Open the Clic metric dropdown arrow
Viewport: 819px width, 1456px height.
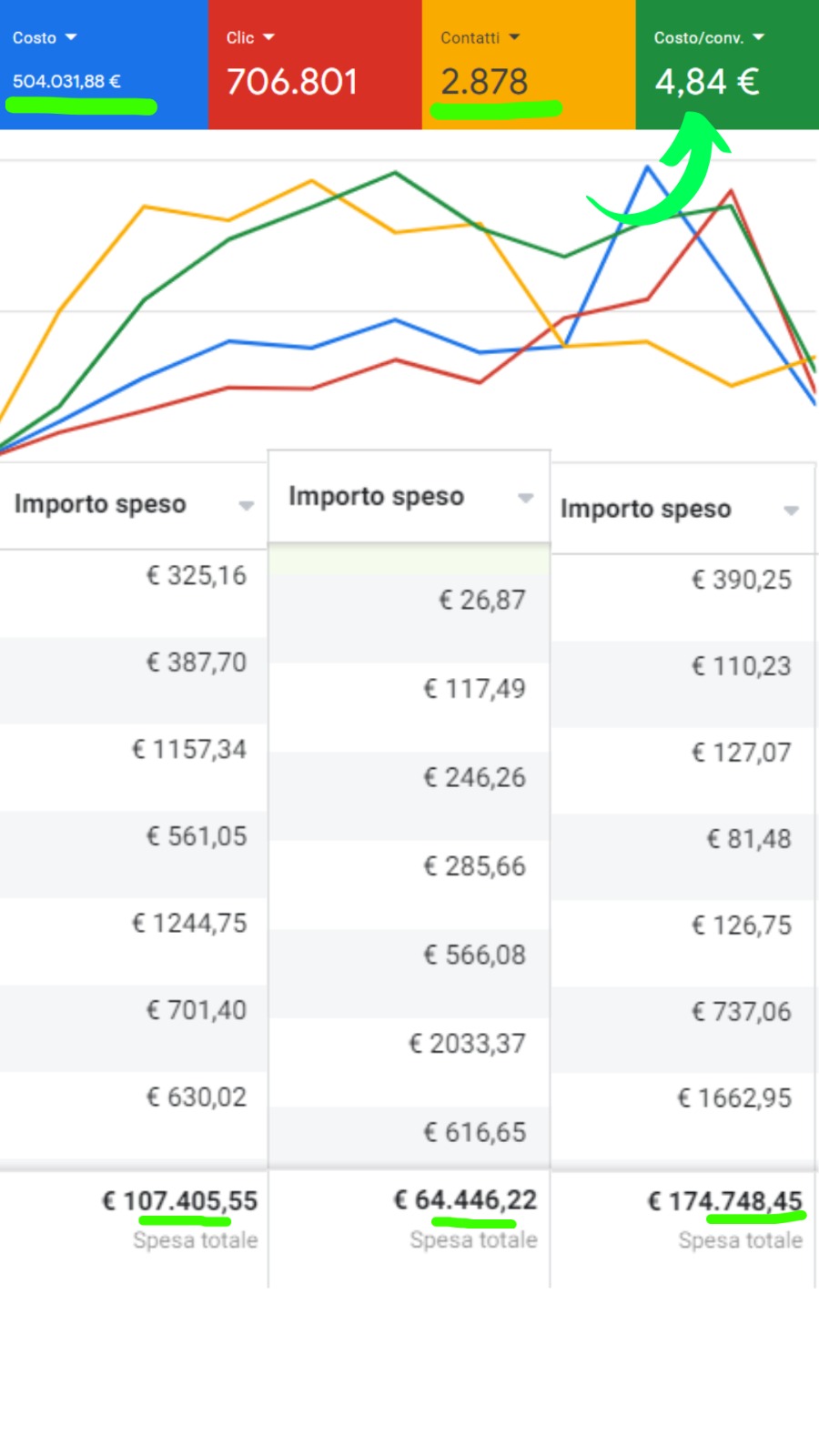(x=268, y=37)
